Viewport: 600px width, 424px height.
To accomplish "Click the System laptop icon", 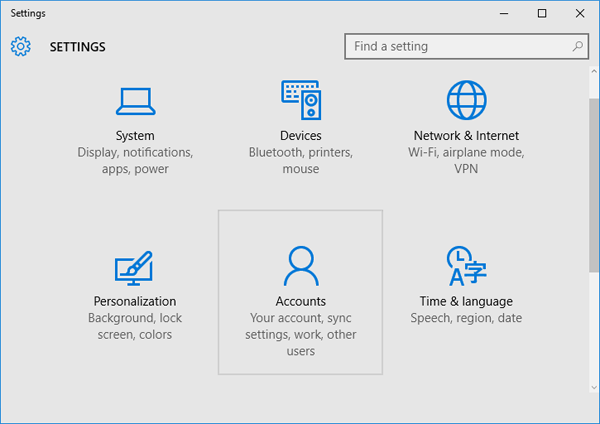I will click(135, 101).
